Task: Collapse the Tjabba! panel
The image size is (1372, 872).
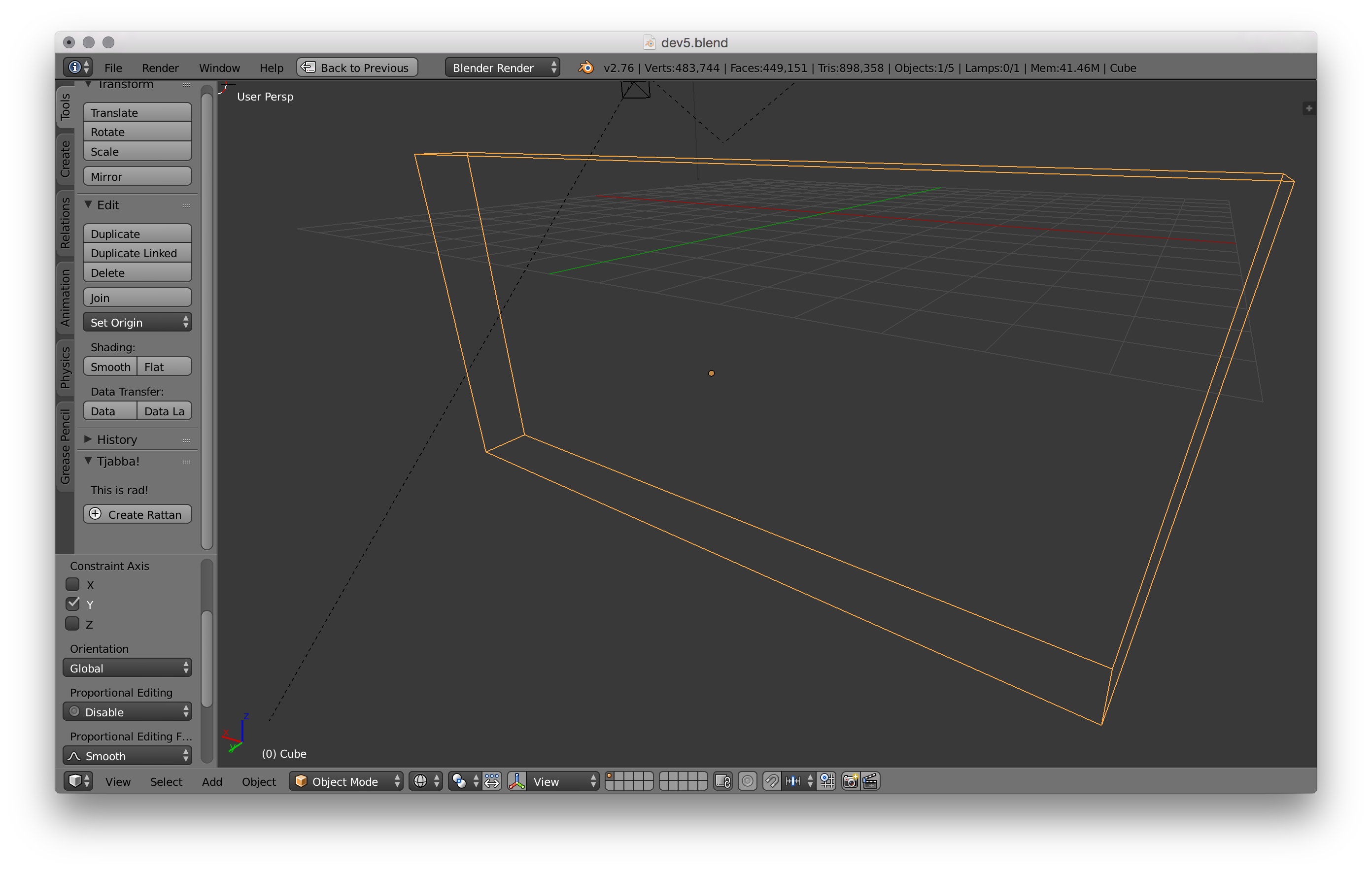Action: point(88,461)
